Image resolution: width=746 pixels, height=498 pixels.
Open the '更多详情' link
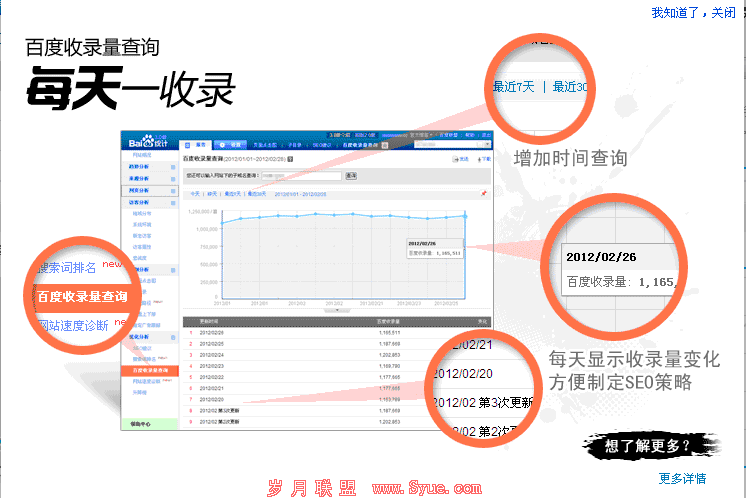(683, 478)
